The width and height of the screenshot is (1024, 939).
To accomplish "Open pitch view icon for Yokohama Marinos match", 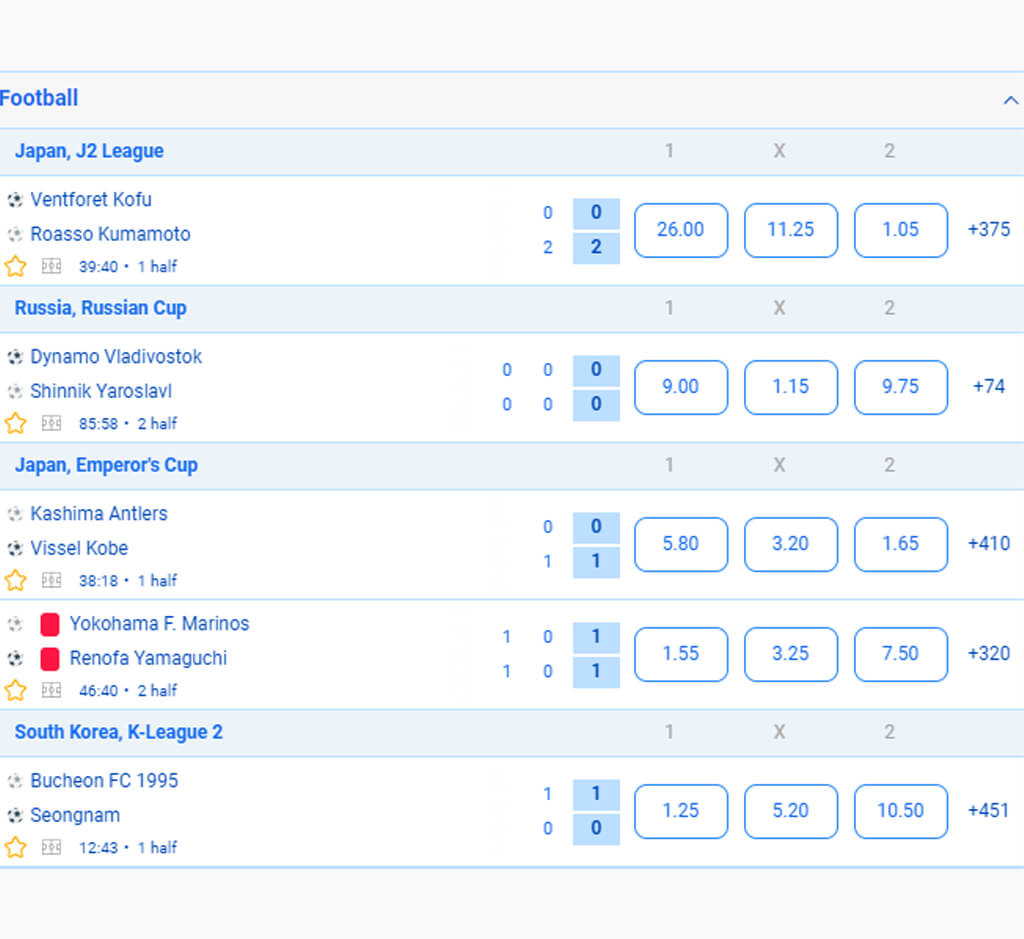I will point(52,690).
